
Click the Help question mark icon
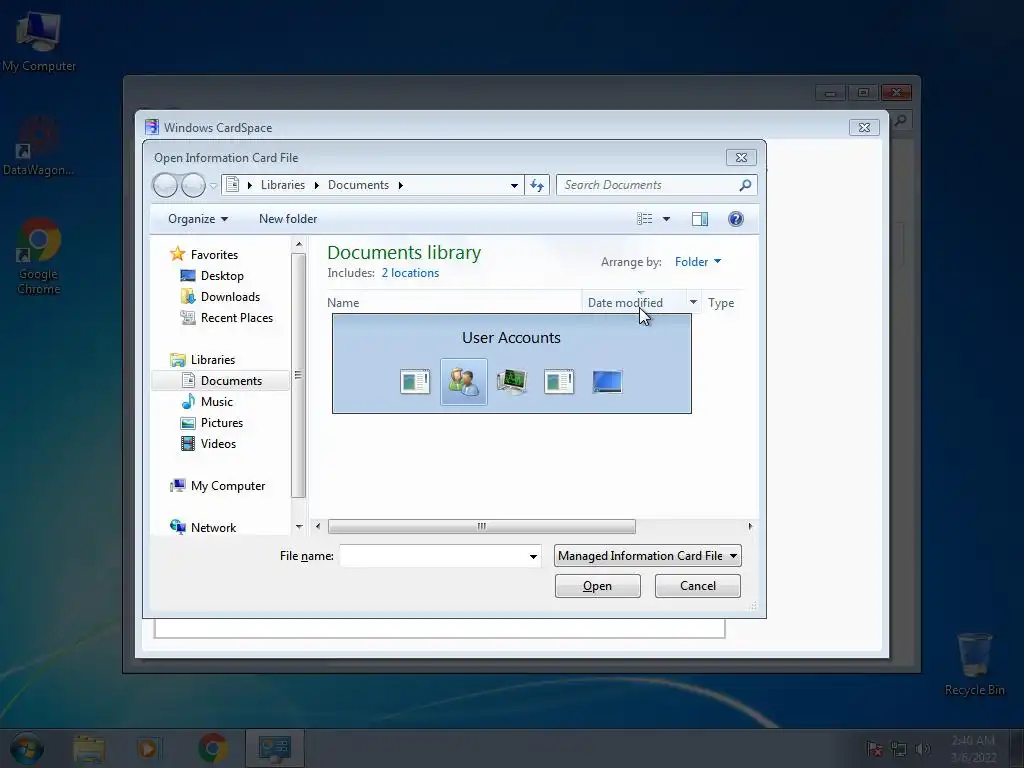(735, 219)
